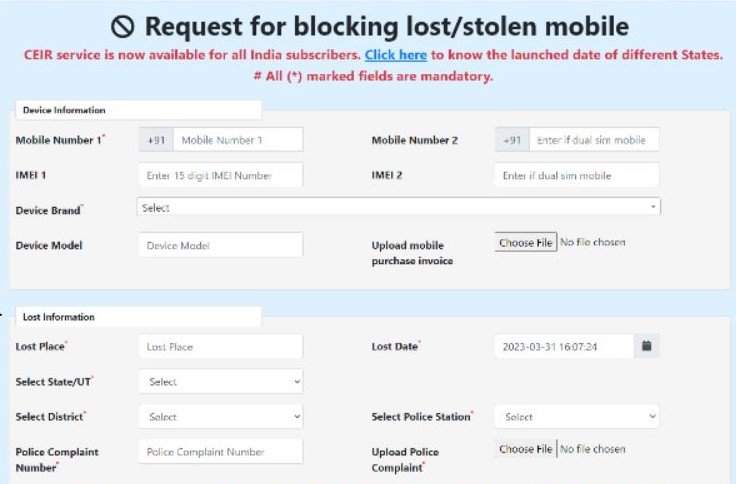Image resolution: width=736 pixels, height=484 pixels.
Task: Click the IMEI 2 input box
Action: (x=576, y=175)
